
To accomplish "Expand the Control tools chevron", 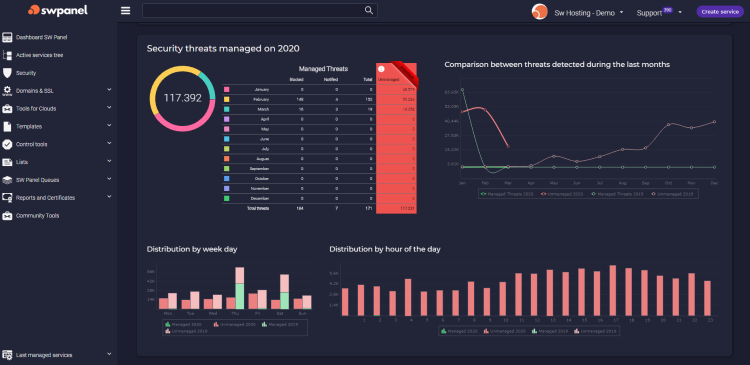I will click(109, 143).
